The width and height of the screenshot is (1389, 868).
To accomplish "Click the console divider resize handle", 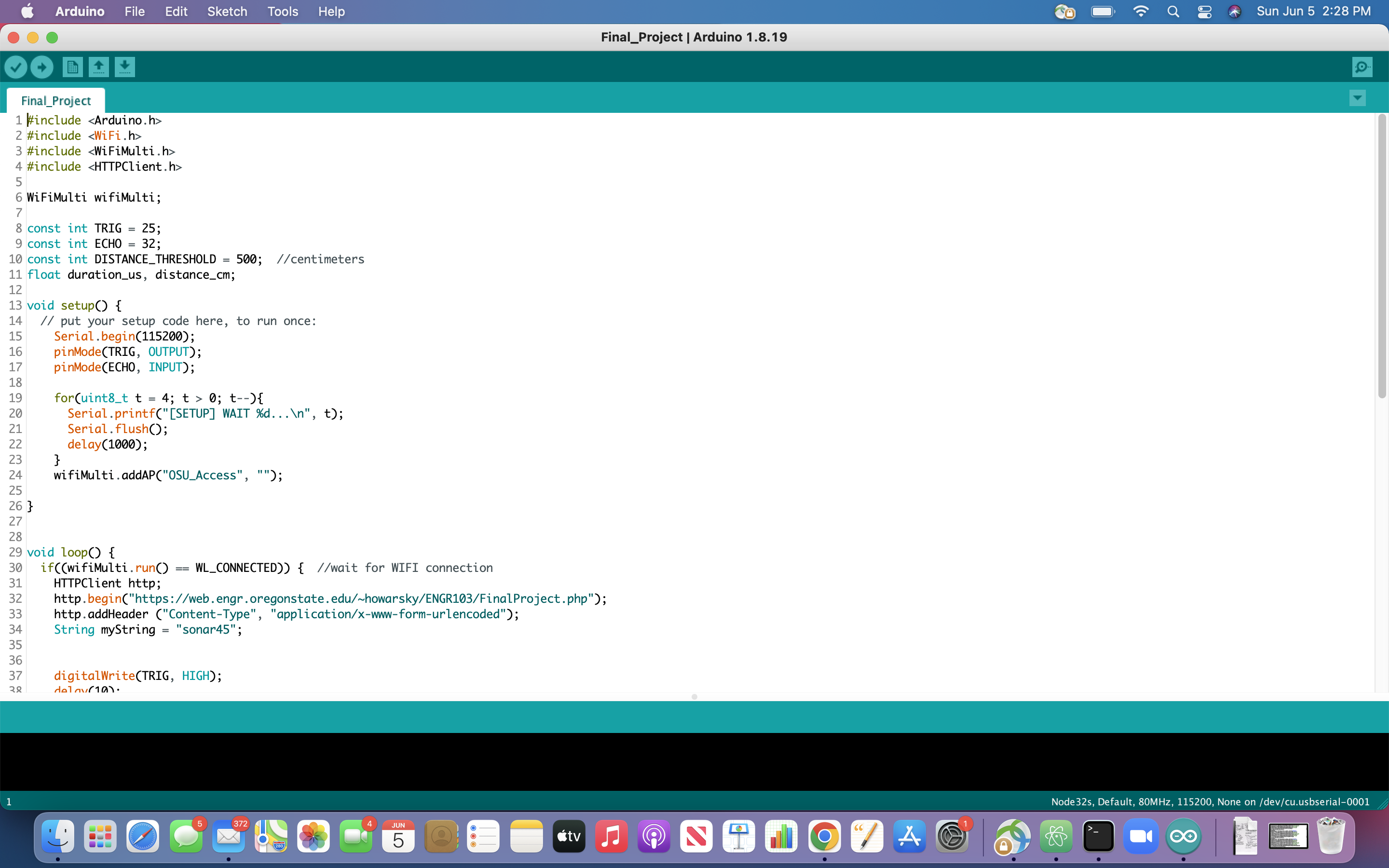I will tap(694, 697).
